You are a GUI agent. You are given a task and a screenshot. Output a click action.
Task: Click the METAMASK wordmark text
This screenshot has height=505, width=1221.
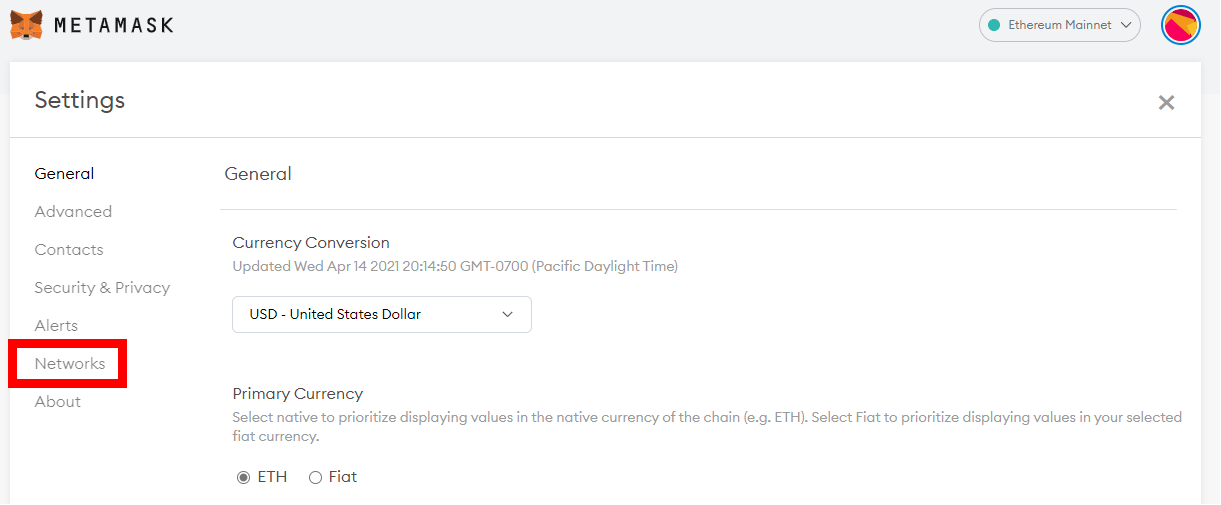[114, 25]
